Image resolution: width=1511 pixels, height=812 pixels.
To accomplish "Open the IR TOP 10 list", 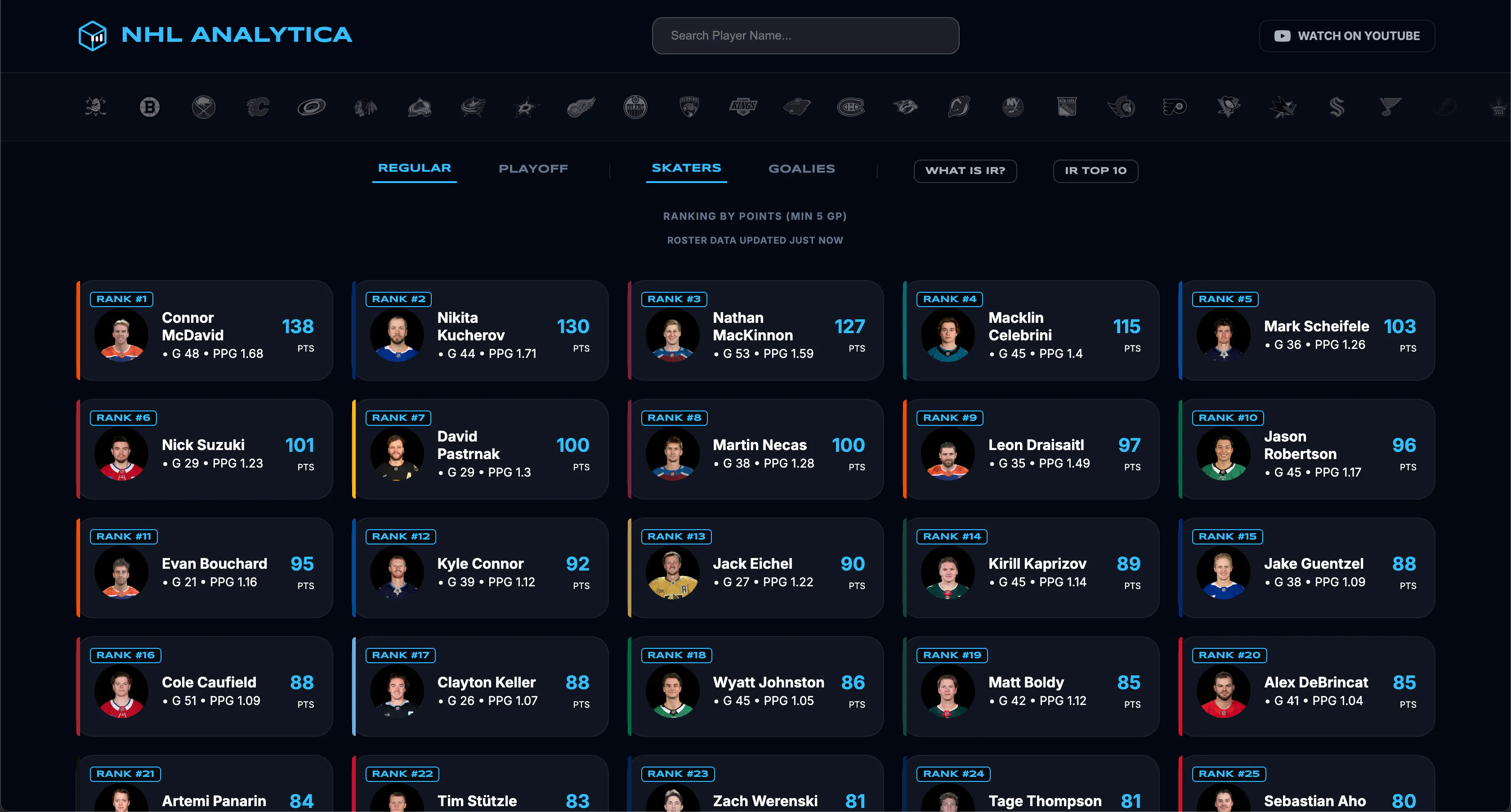I will [1095, 170].
